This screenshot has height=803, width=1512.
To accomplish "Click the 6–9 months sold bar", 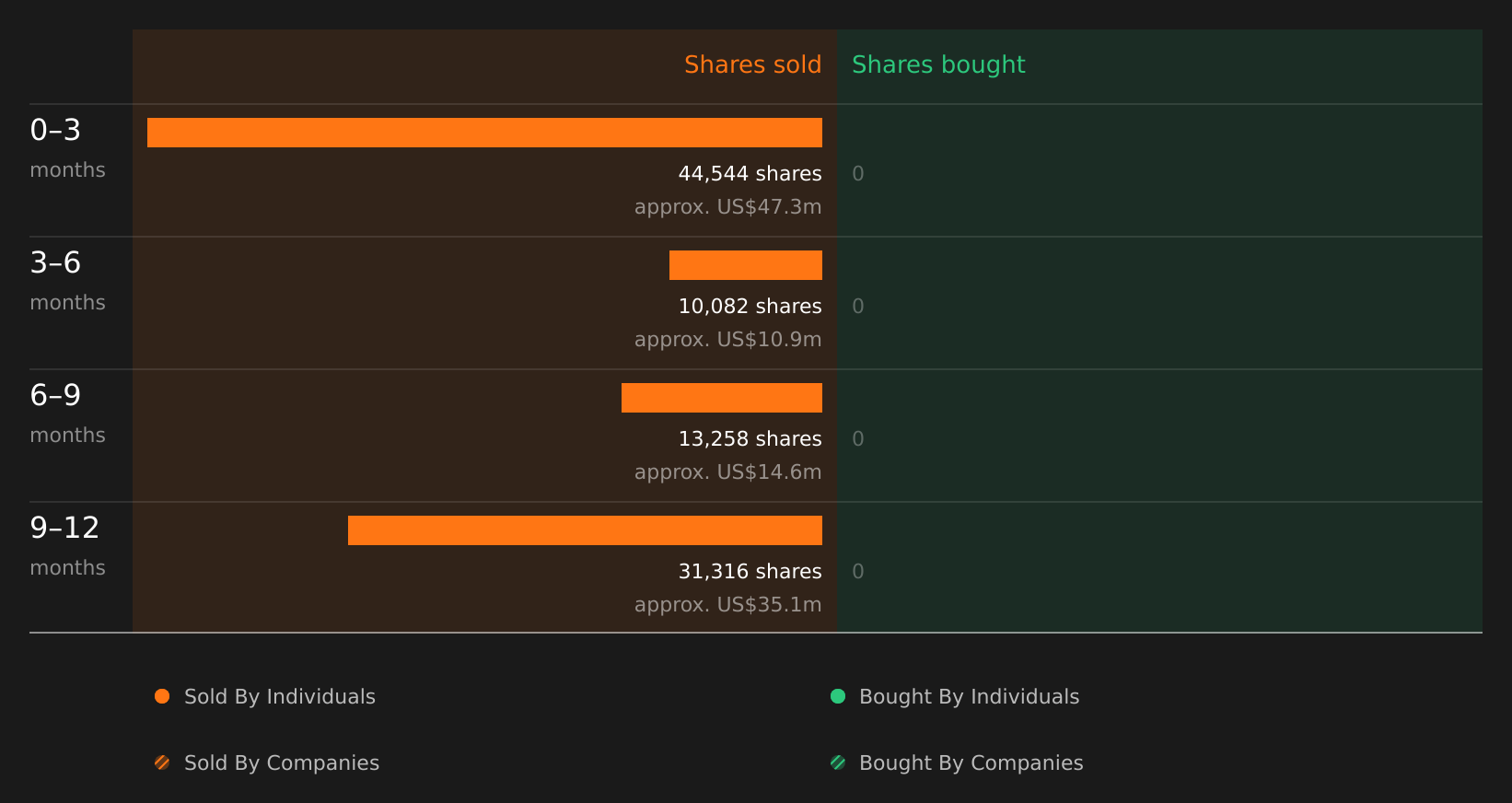I will 722,398.
